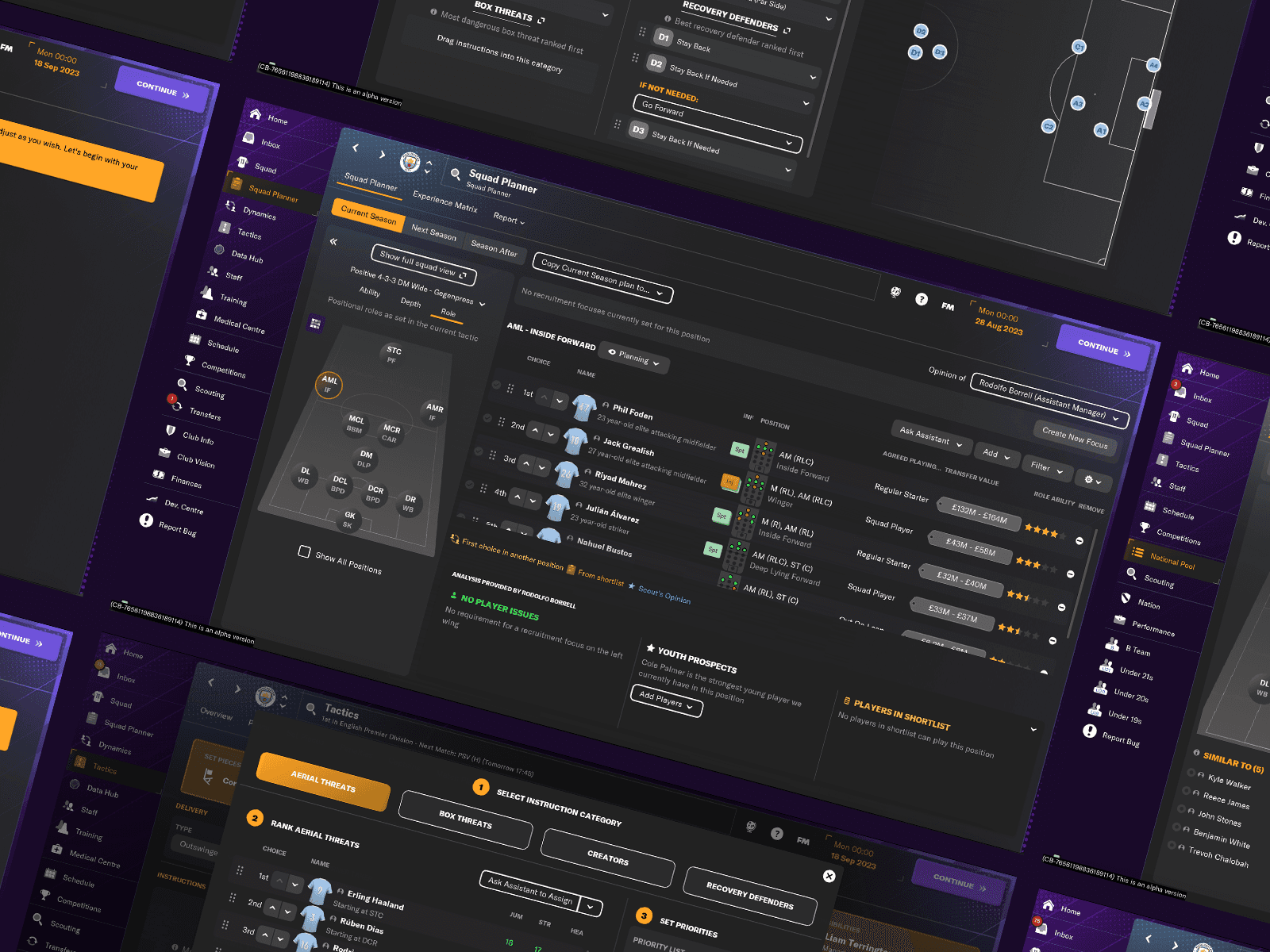
Task: Select the AML position on the pitch
Action: 329,385
